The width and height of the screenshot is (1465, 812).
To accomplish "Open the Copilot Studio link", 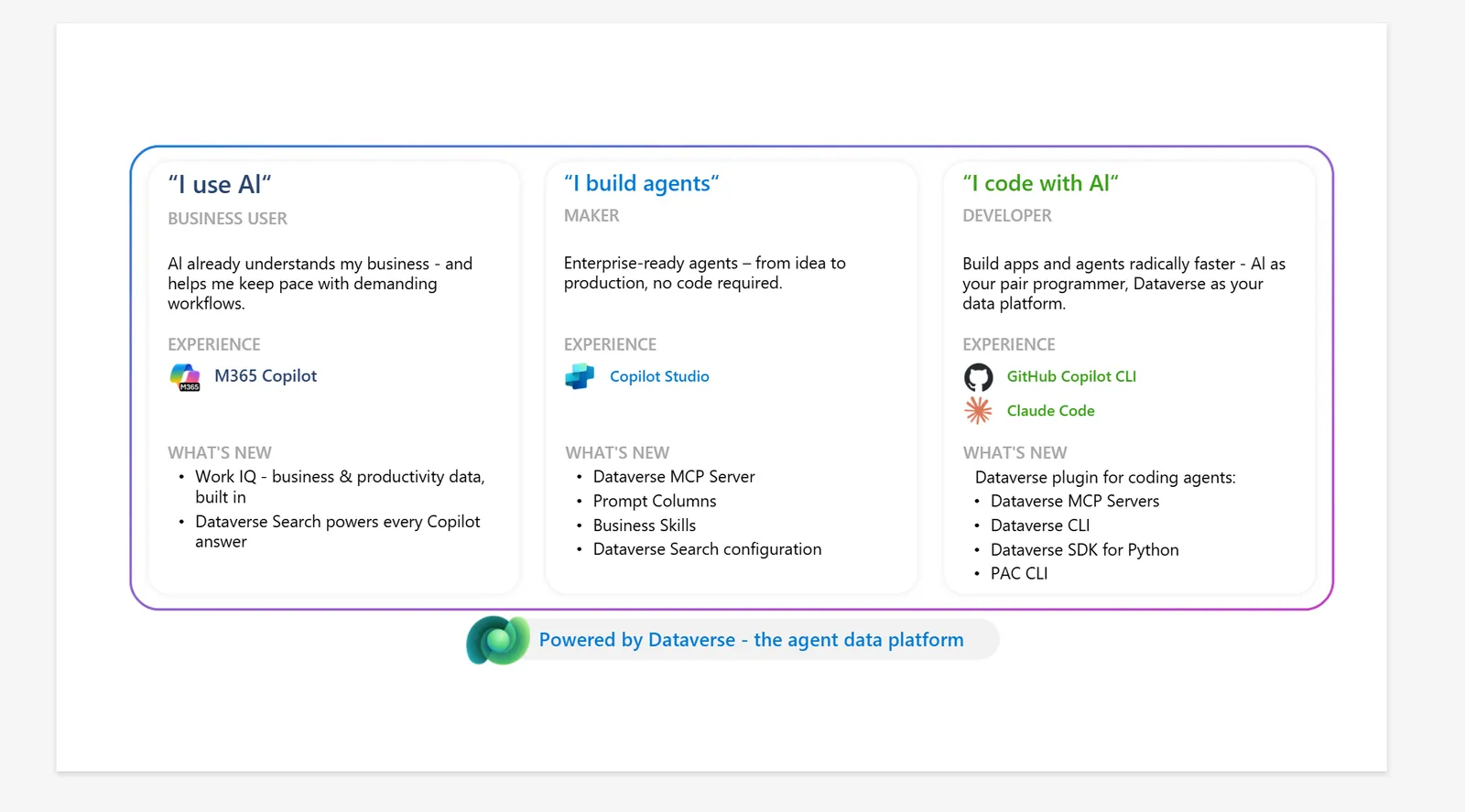I will point(659,376).
